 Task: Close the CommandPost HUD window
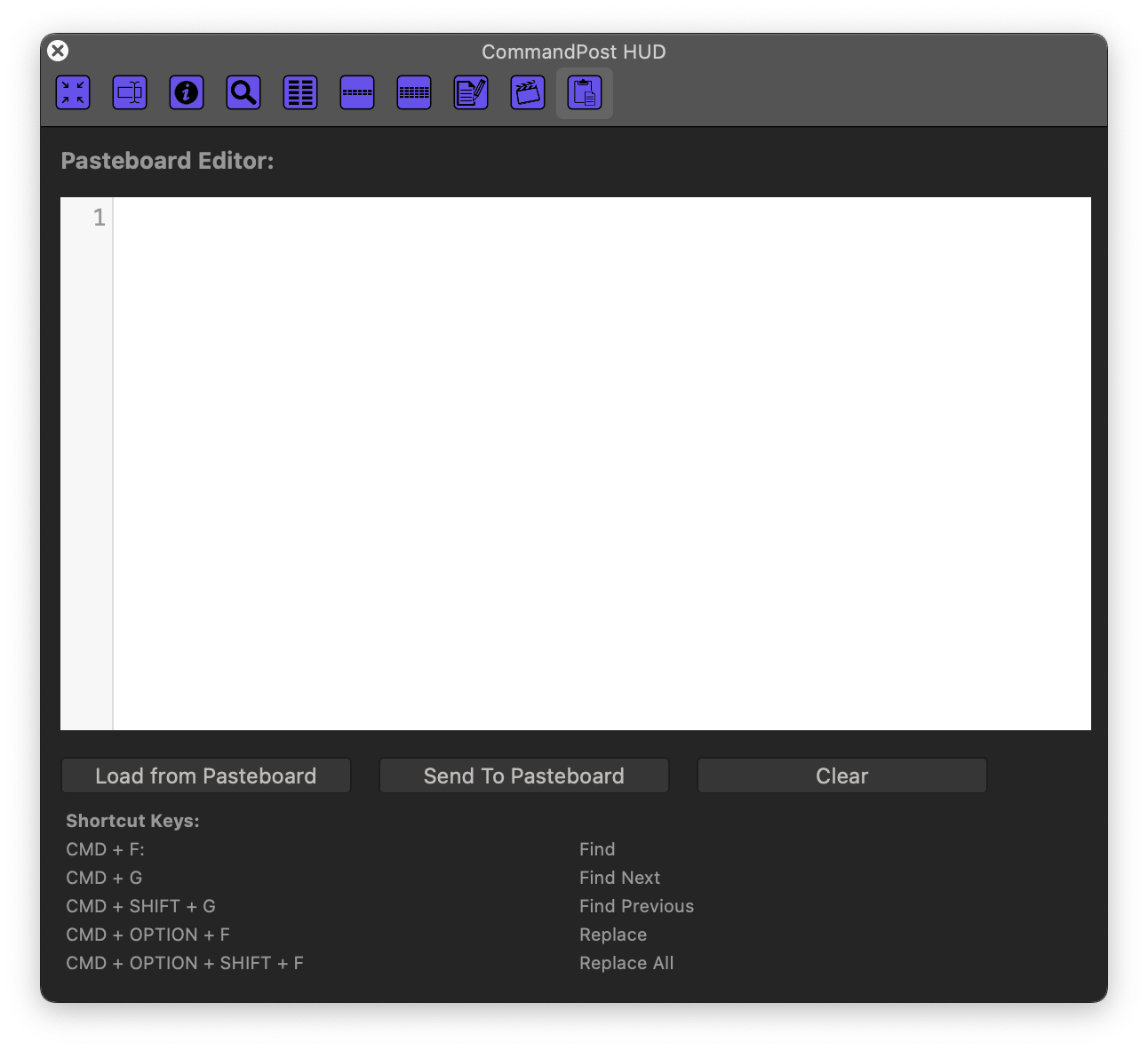(58, 51)
